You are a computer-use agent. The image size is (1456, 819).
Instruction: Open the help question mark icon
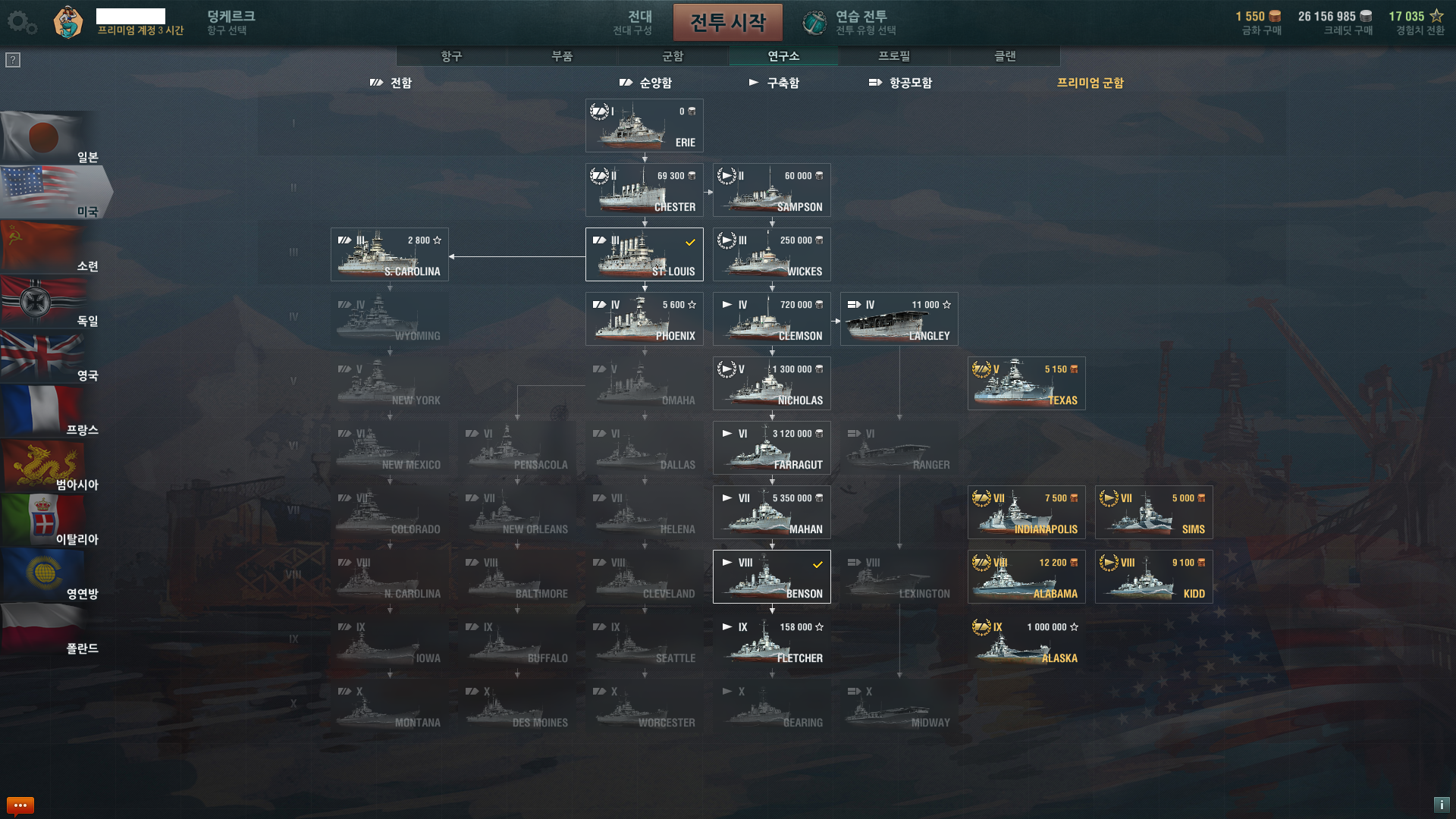(x=13, y=60)
